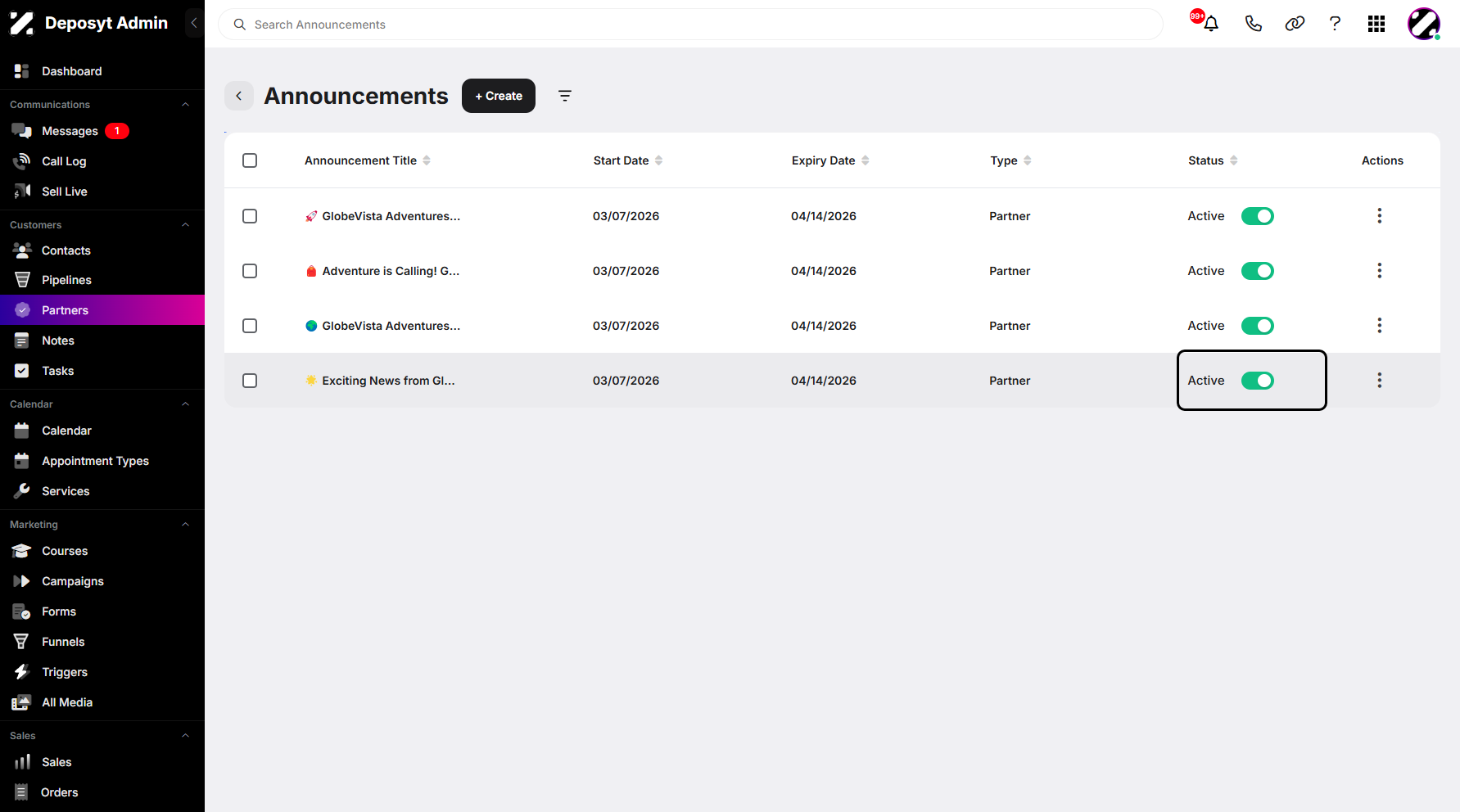Go to Messages in the sidebar

[x=102, y=131]
